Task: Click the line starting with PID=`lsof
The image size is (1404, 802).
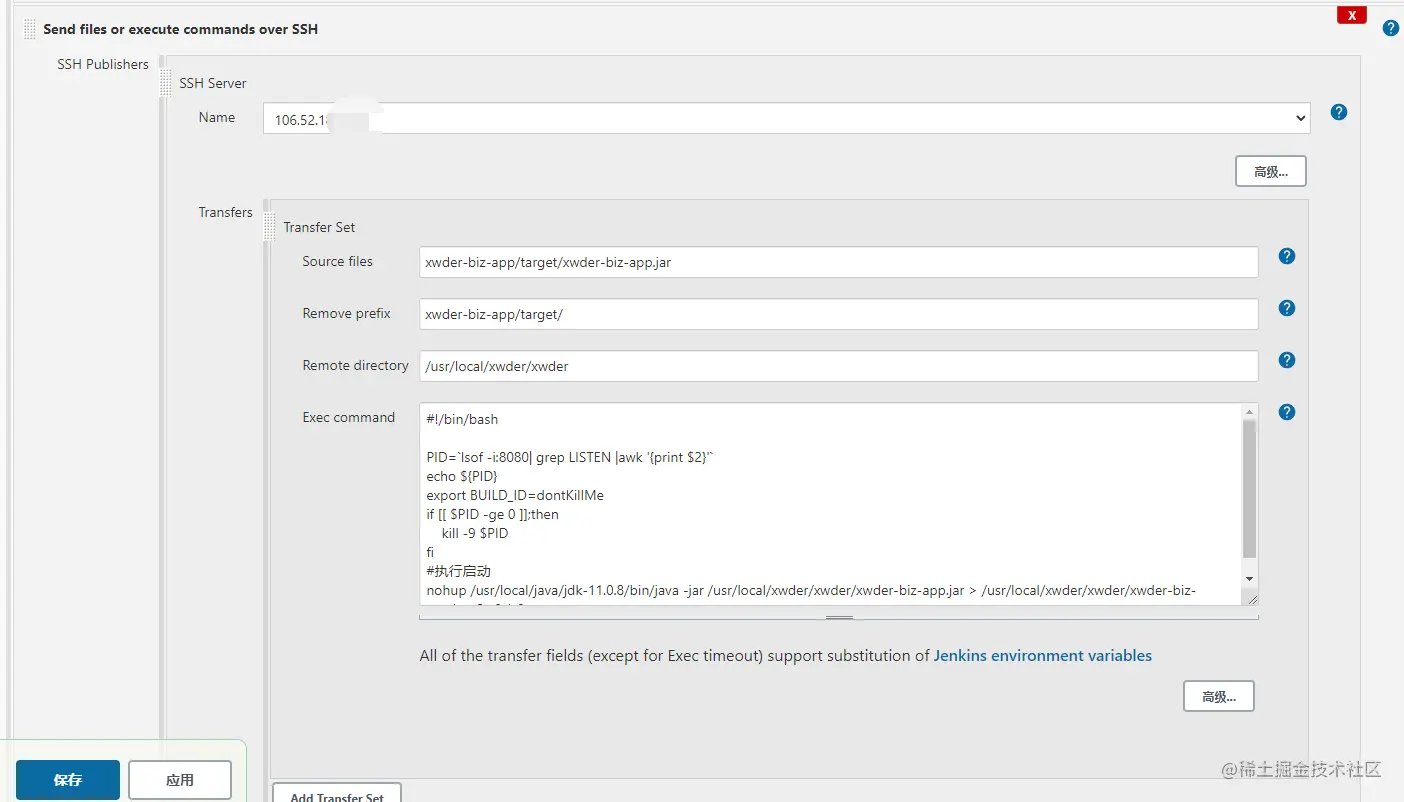Action: pyautogui.click(x=570, y=457)
